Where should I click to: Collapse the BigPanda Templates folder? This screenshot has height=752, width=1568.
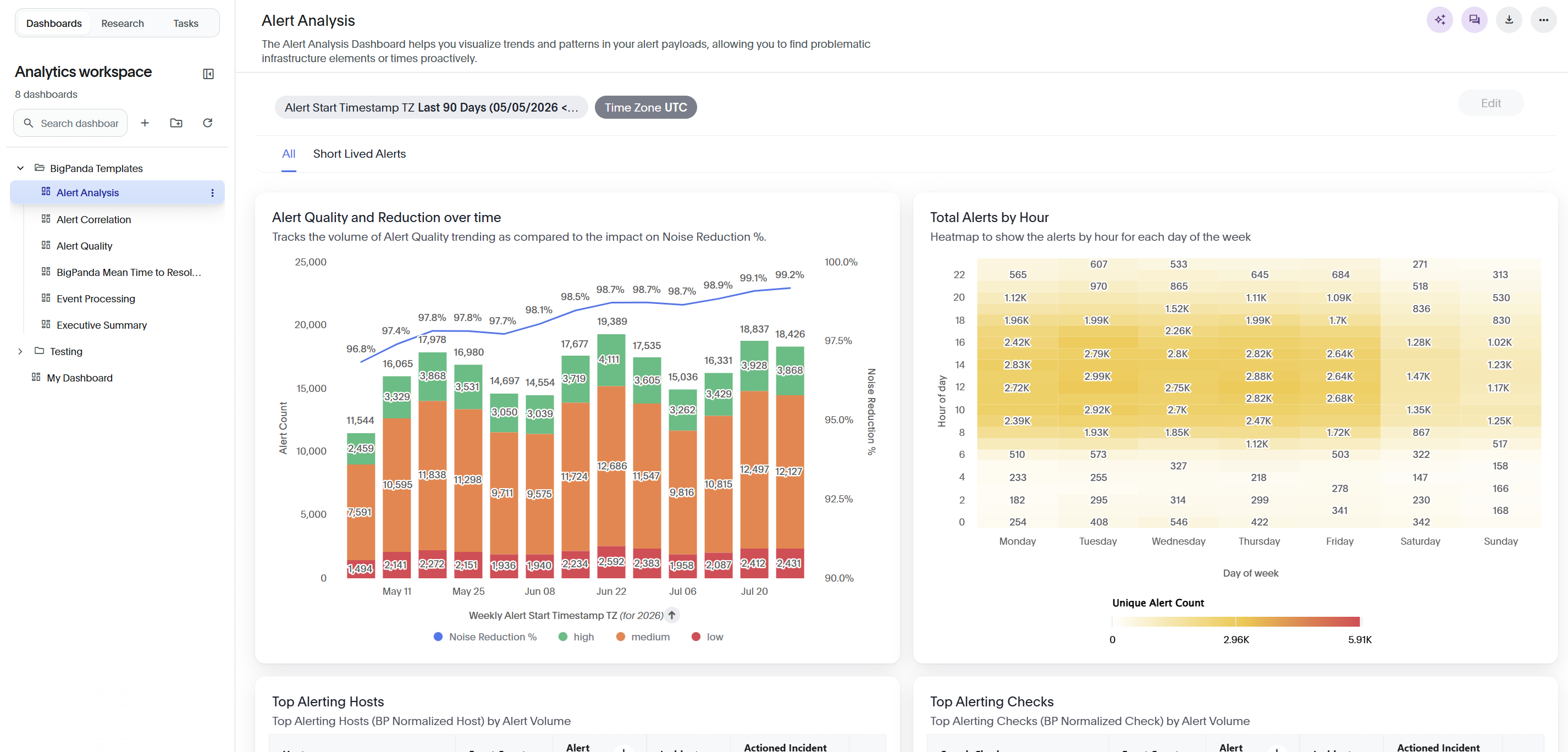point(20,168)
